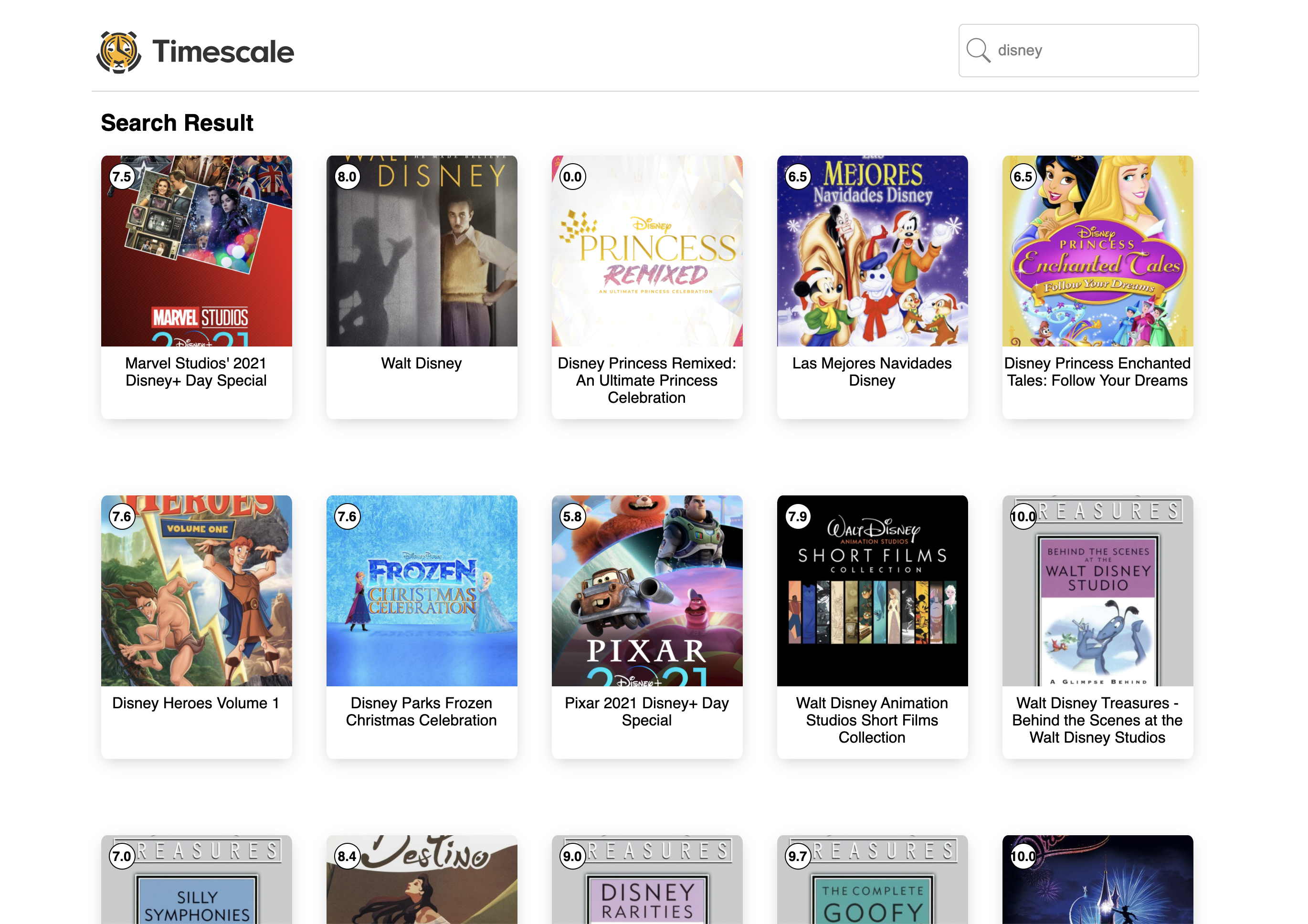The width and height of the screenshot is (1308, 924).
Task: Select the Las Mejores Navidades Disney poster
Action: point(872,251)
